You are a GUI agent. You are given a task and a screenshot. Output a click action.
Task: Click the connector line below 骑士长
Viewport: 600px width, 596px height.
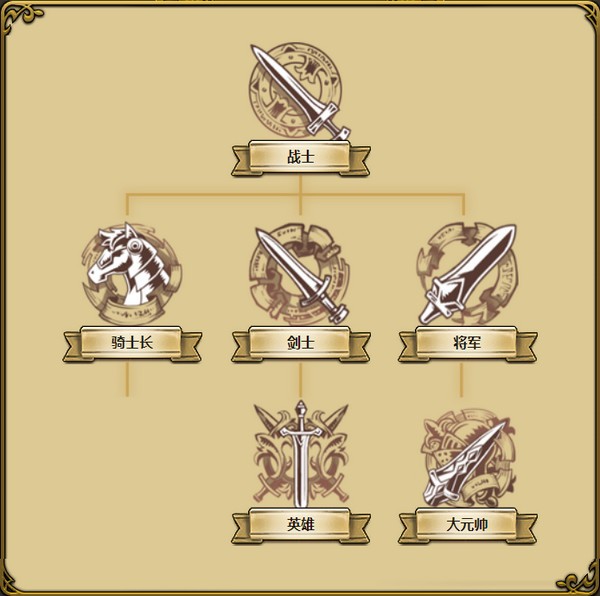[x=127, y=379]
